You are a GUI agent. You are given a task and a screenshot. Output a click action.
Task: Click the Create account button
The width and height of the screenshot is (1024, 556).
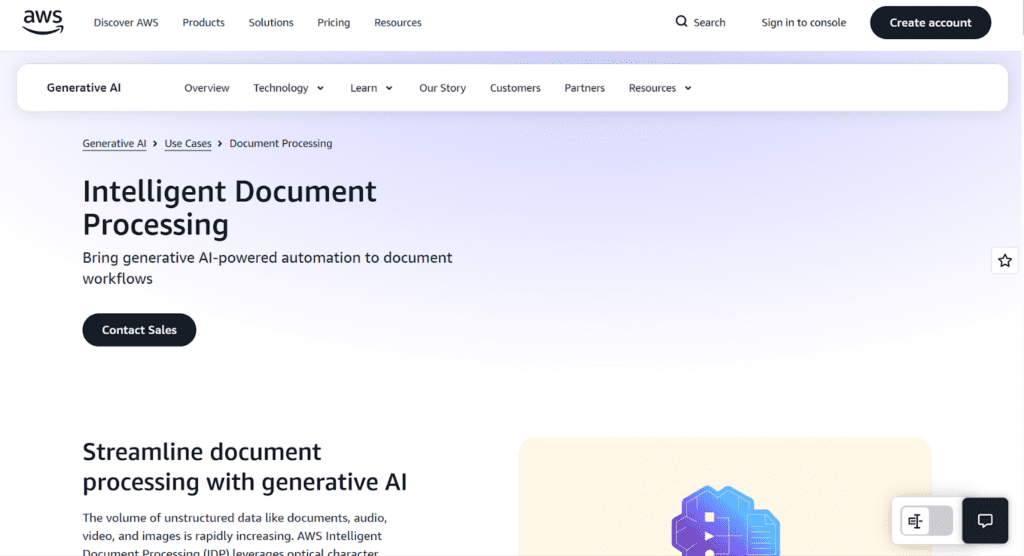coord(930,22)
